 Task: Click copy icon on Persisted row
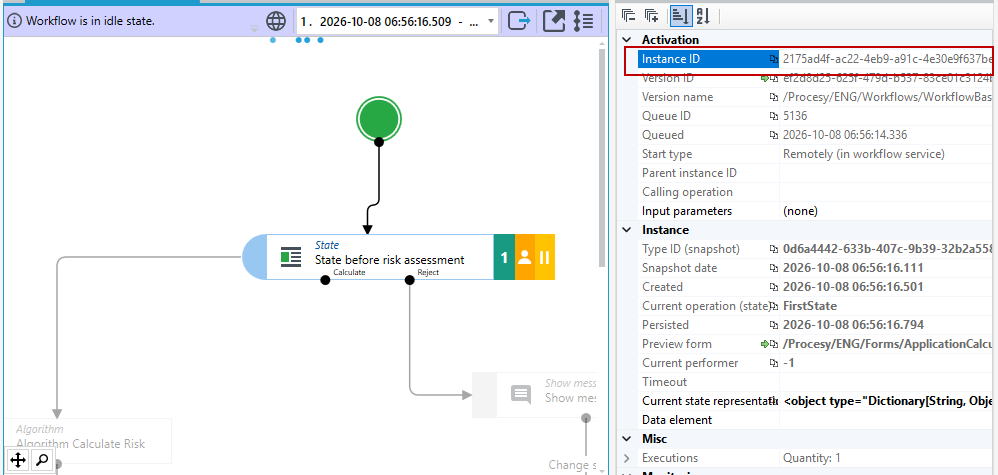pyautogui.click(x=774, y=325)
